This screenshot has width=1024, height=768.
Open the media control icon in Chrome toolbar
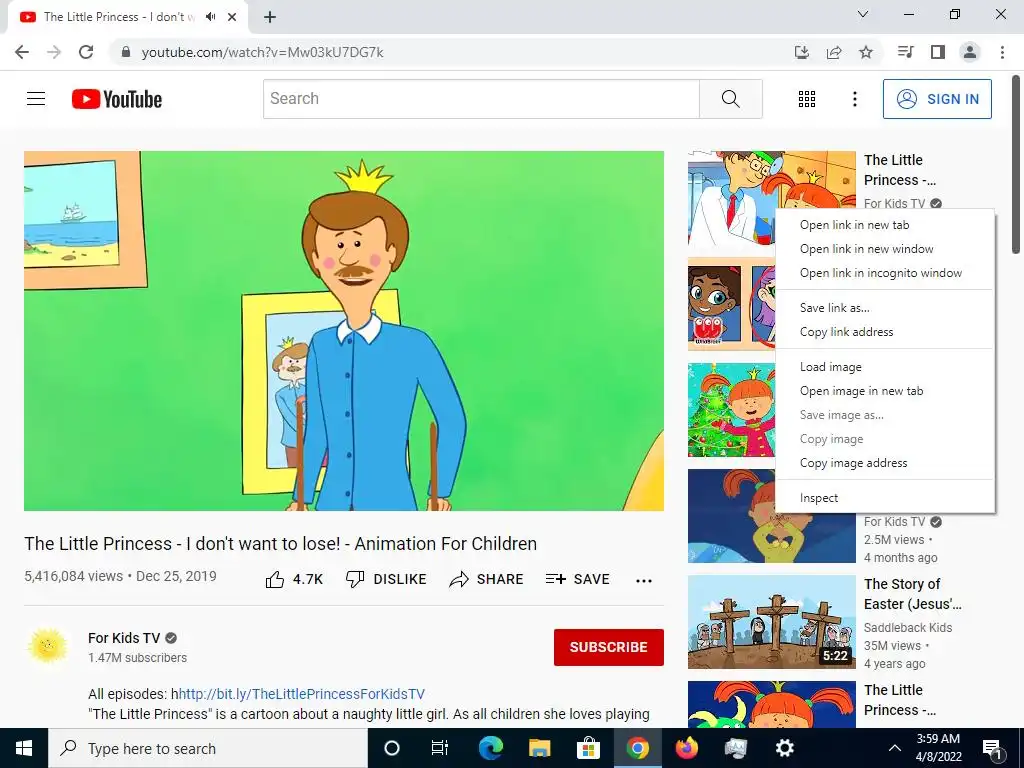905,52
